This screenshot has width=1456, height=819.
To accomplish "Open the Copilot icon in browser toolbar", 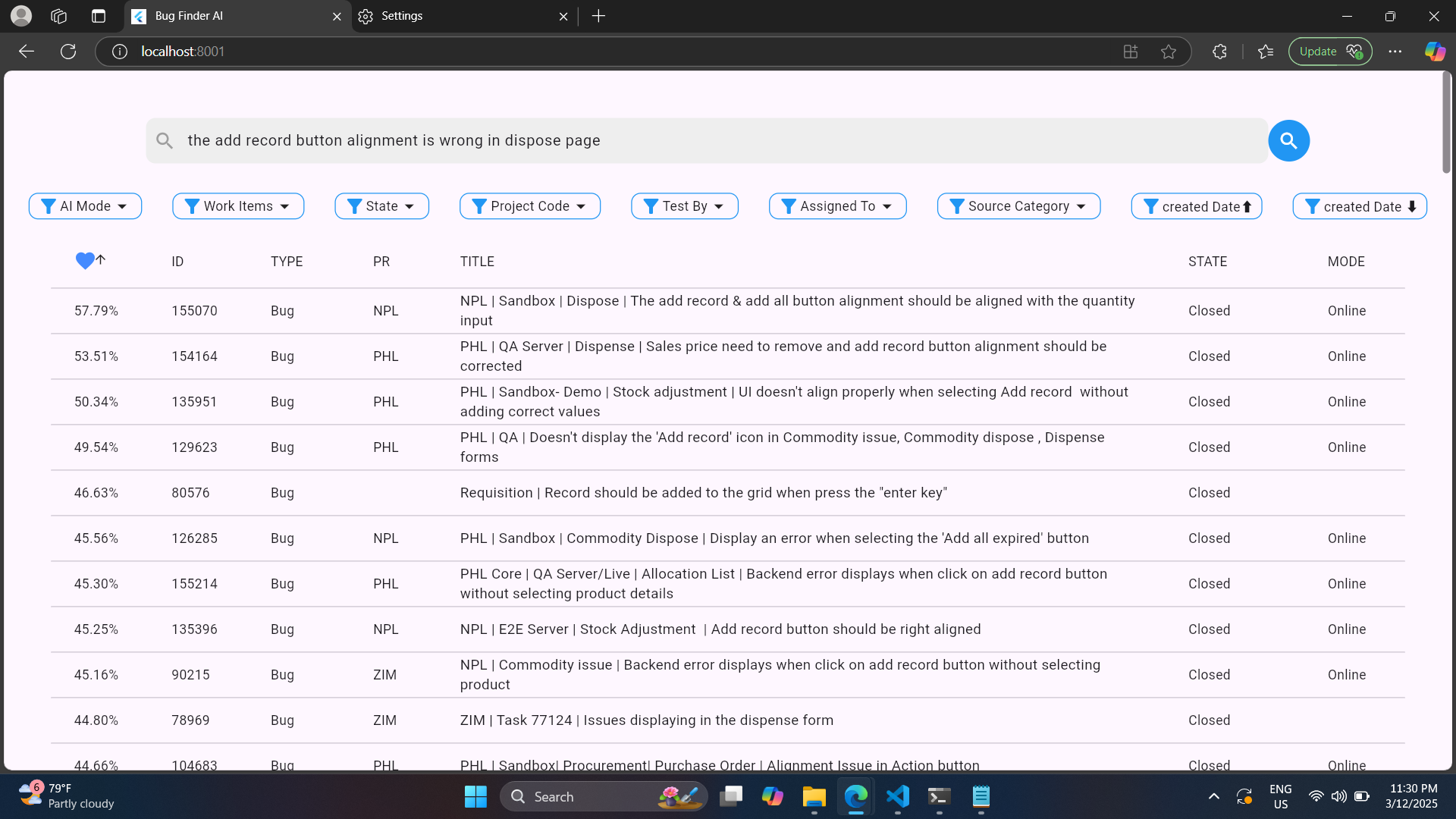I will 1435,52.
